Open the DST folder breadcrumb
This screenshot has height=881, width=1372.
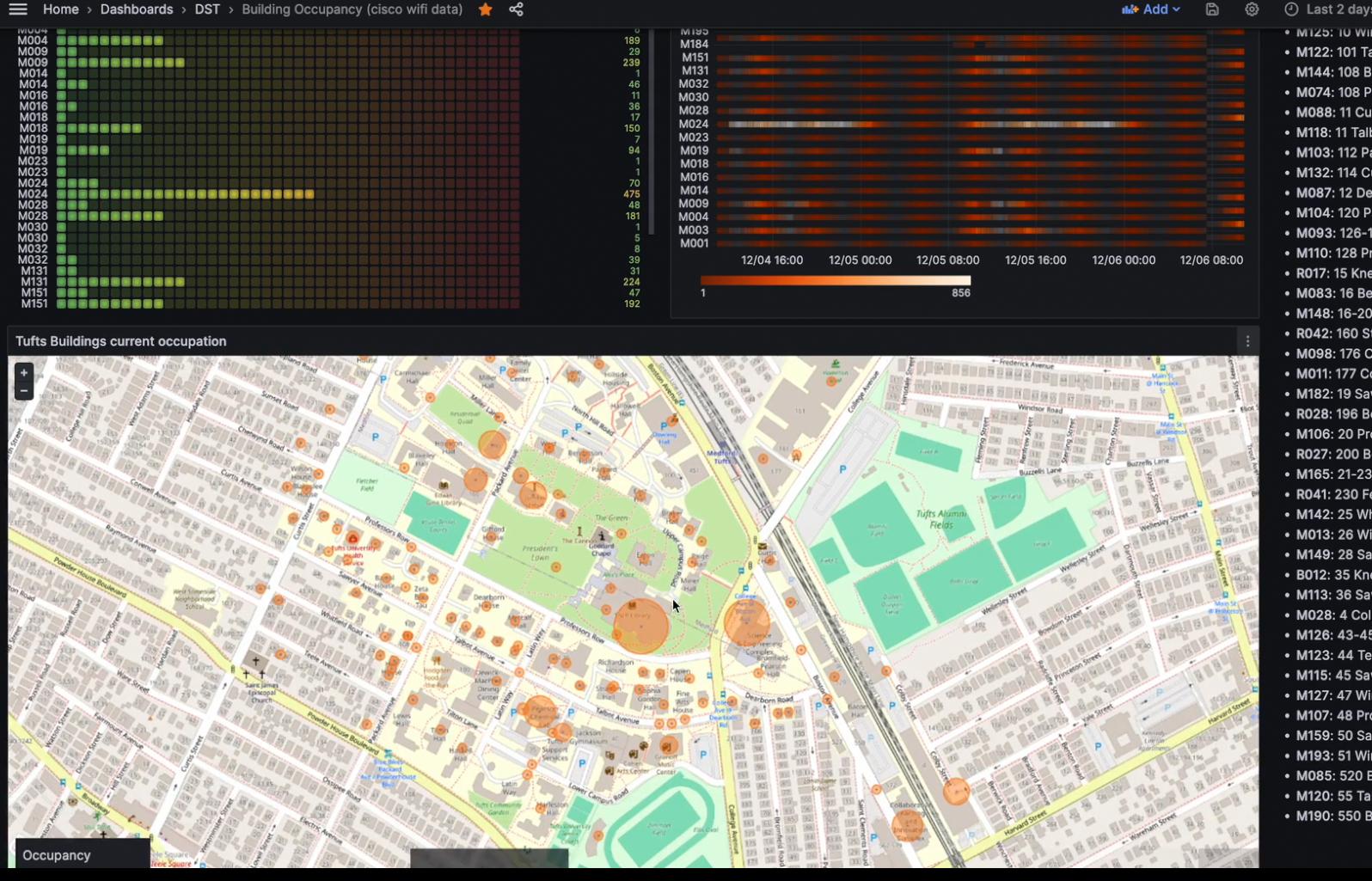point(207,9)
